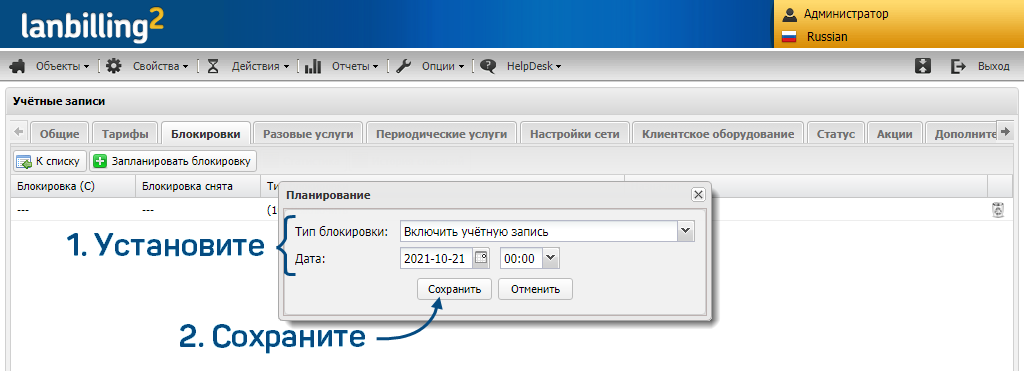This screenshot has height=371, width=1024.
Task: Click the Тип блокировки combo field
Action: coord(539,231)
